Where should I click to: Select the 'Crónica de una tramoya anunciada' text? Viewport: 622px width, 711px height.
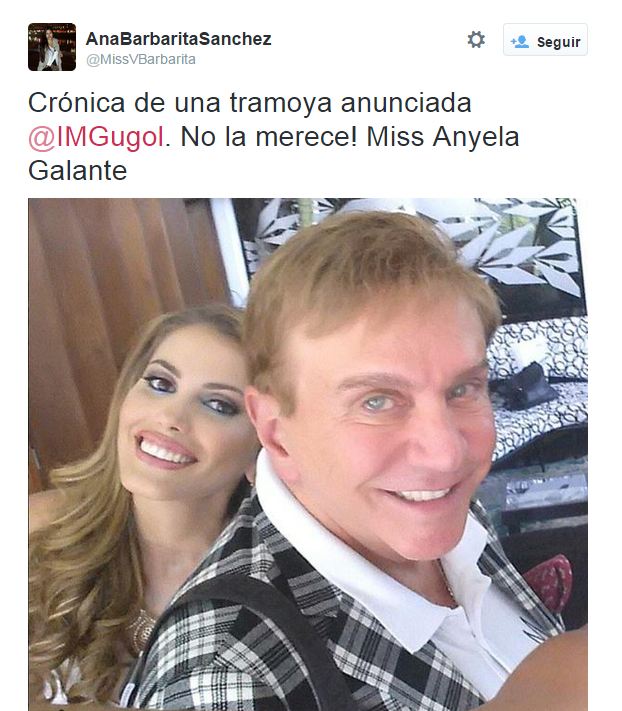coord(250,103)
